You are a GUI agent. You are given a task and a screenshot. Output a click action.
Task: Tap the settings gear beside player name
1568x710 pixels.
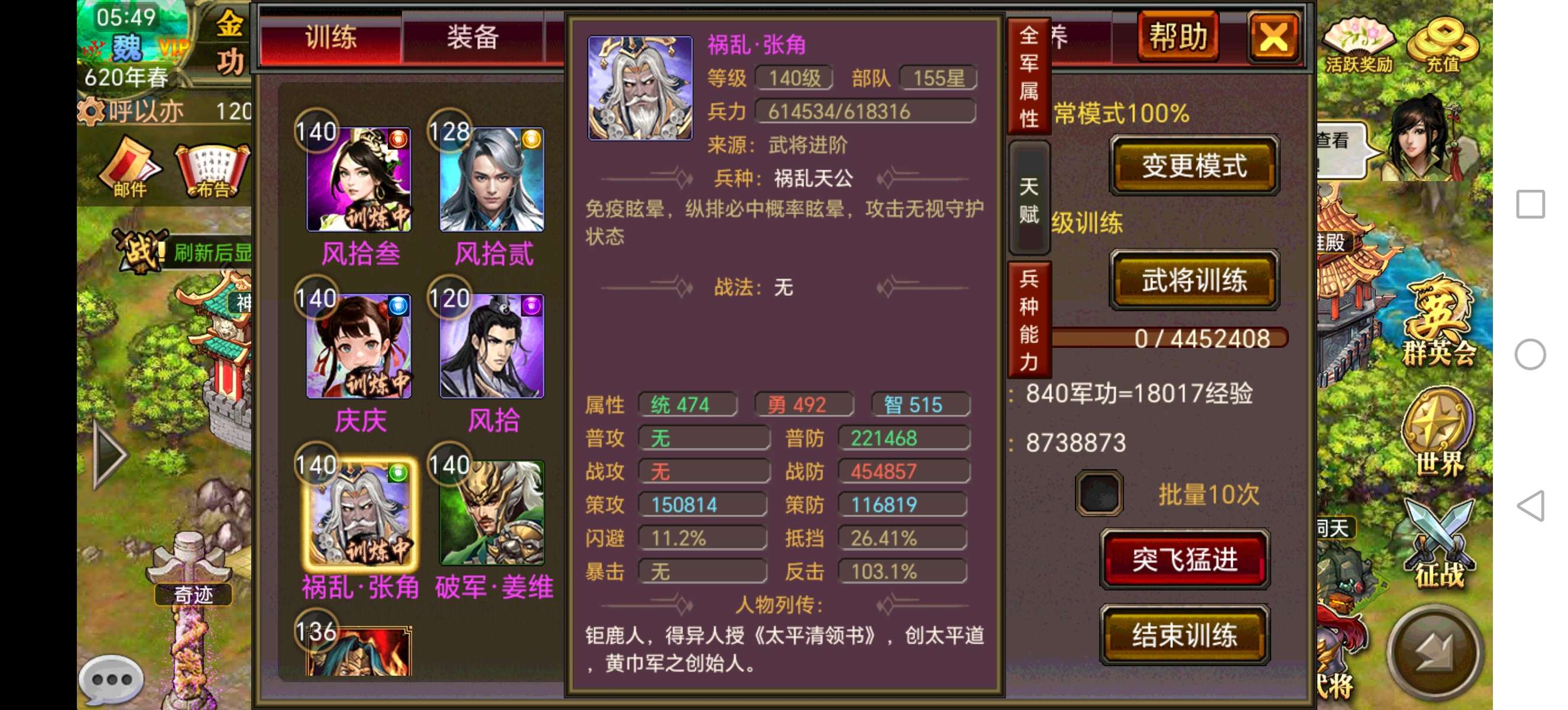91,111
